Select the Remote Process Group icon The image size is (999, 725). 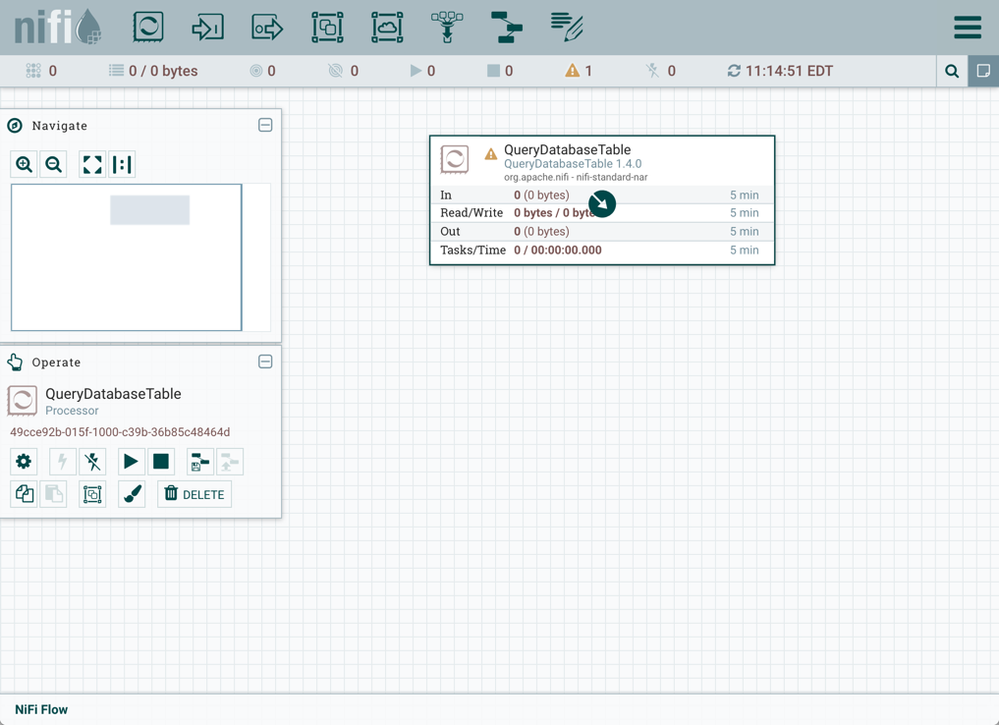pos(387,27)
